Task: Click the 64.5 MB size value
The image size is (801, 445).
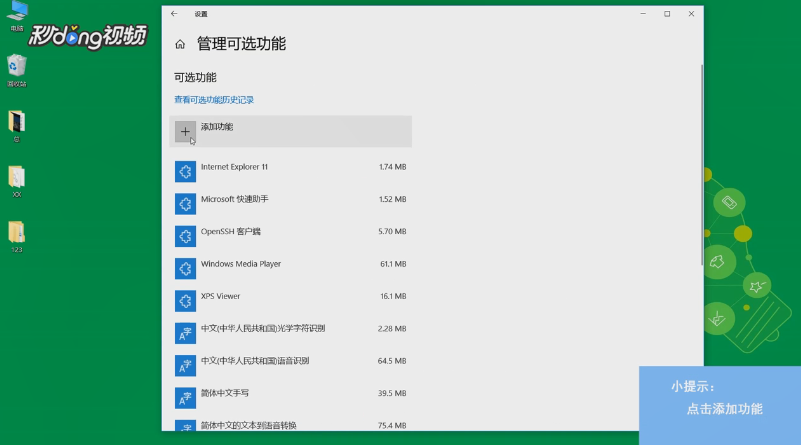Action: coord(392,361)
